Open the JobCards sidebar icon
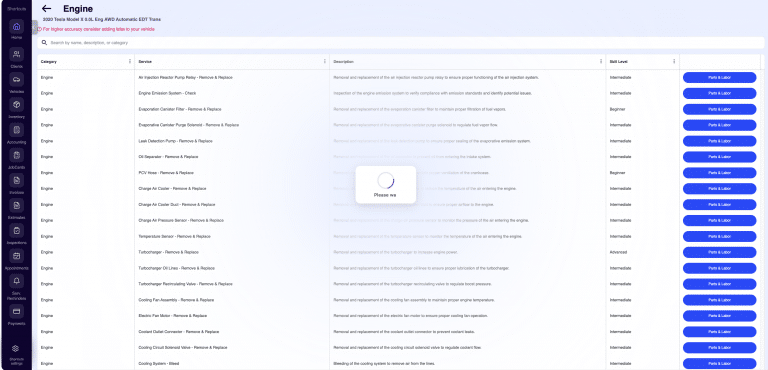Viewport: 768px width, 370px height. pos(16,155)
